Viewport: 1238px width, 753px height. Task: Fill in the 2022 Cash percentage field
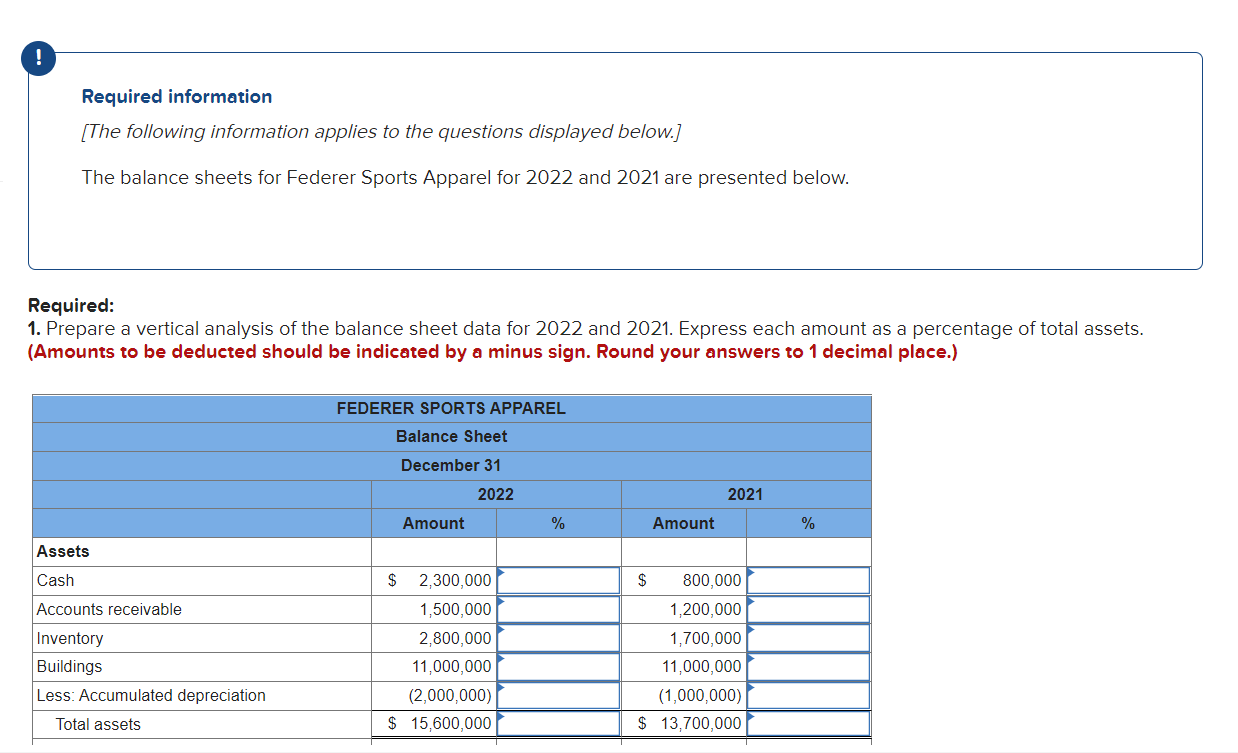(558, 580)
